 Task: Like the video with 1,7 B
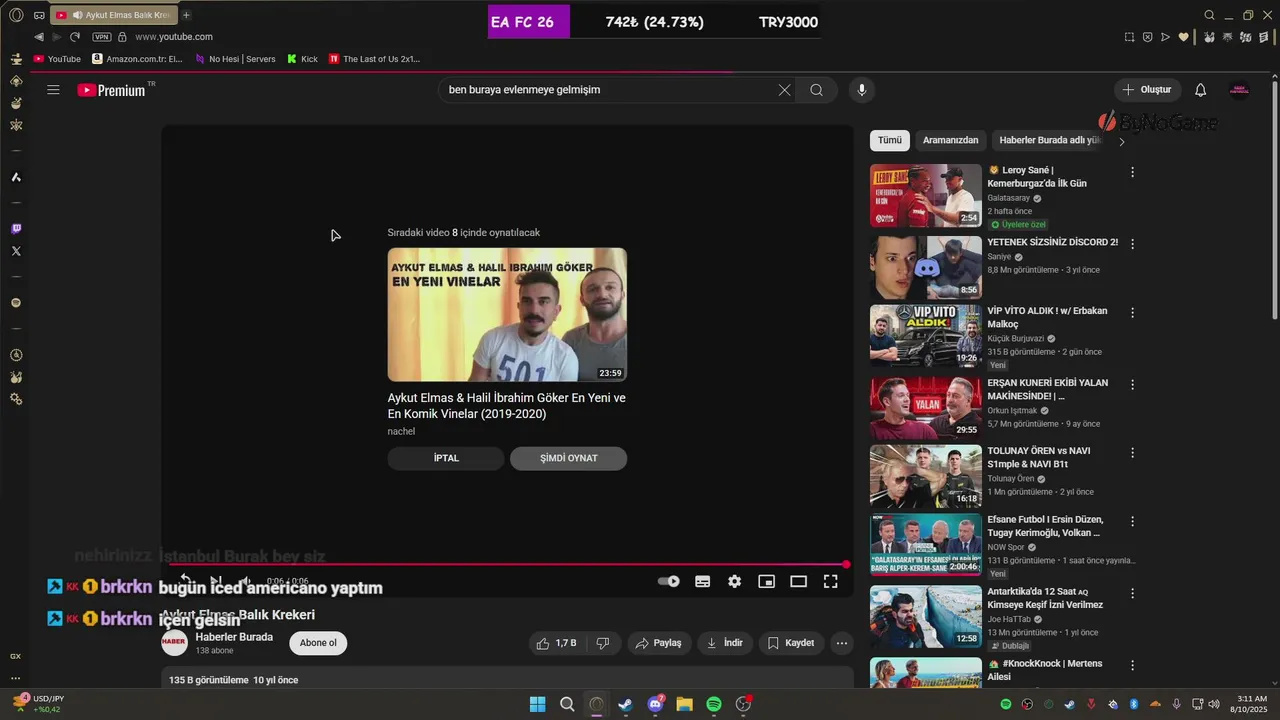(557, 643)
